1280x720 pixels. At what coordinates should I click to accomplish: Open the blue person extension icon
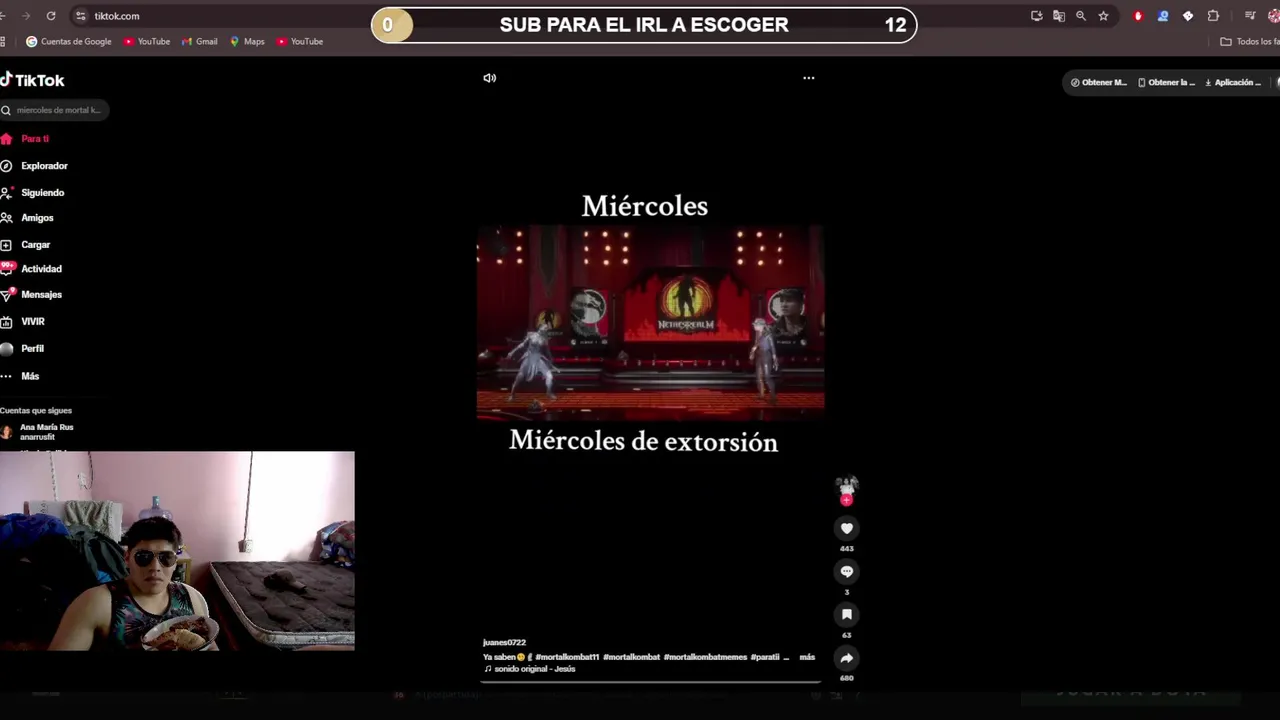[x=1163, y=16]
